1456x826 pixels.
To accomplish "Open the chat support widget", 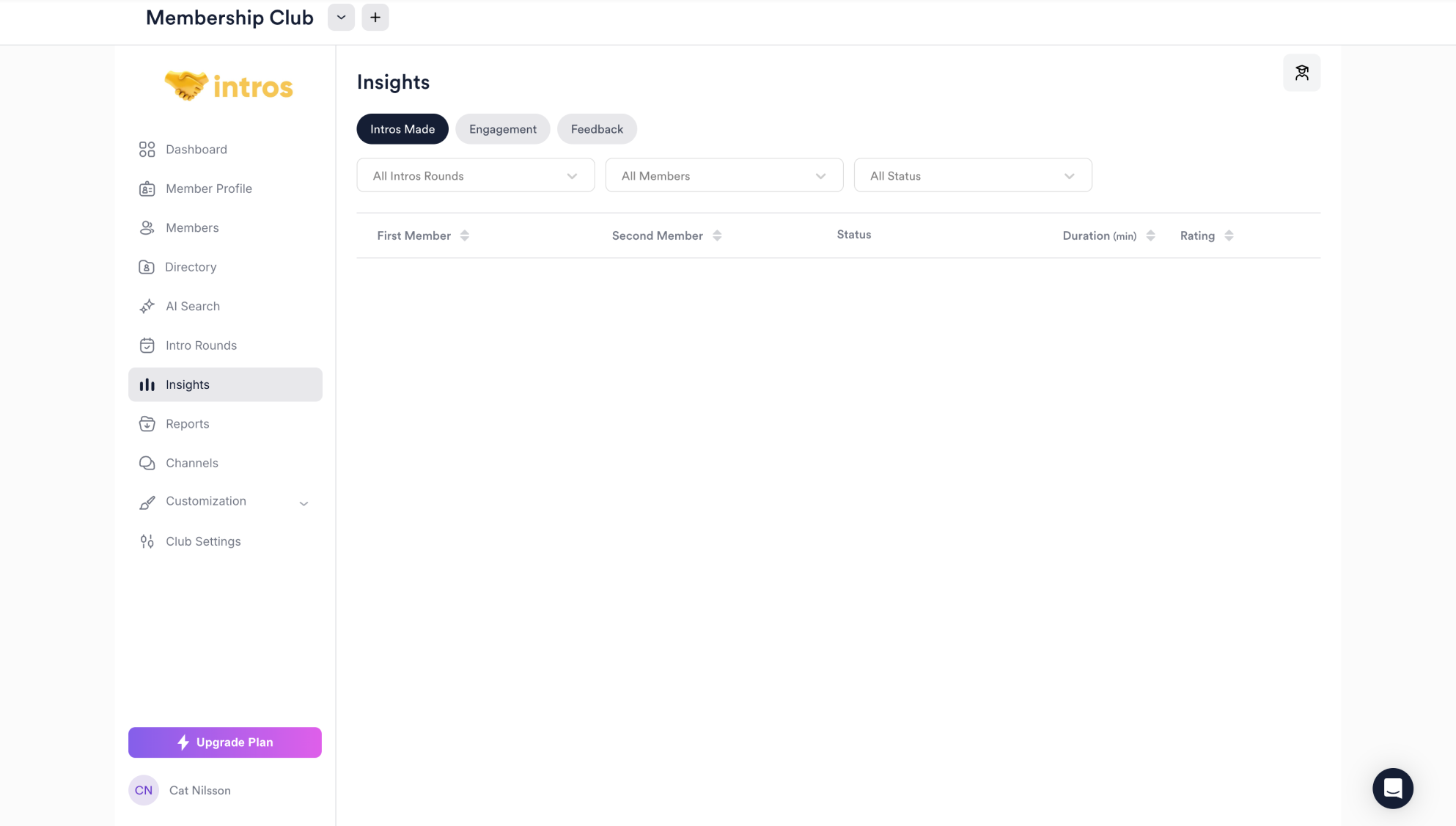I will [1392, 788].
